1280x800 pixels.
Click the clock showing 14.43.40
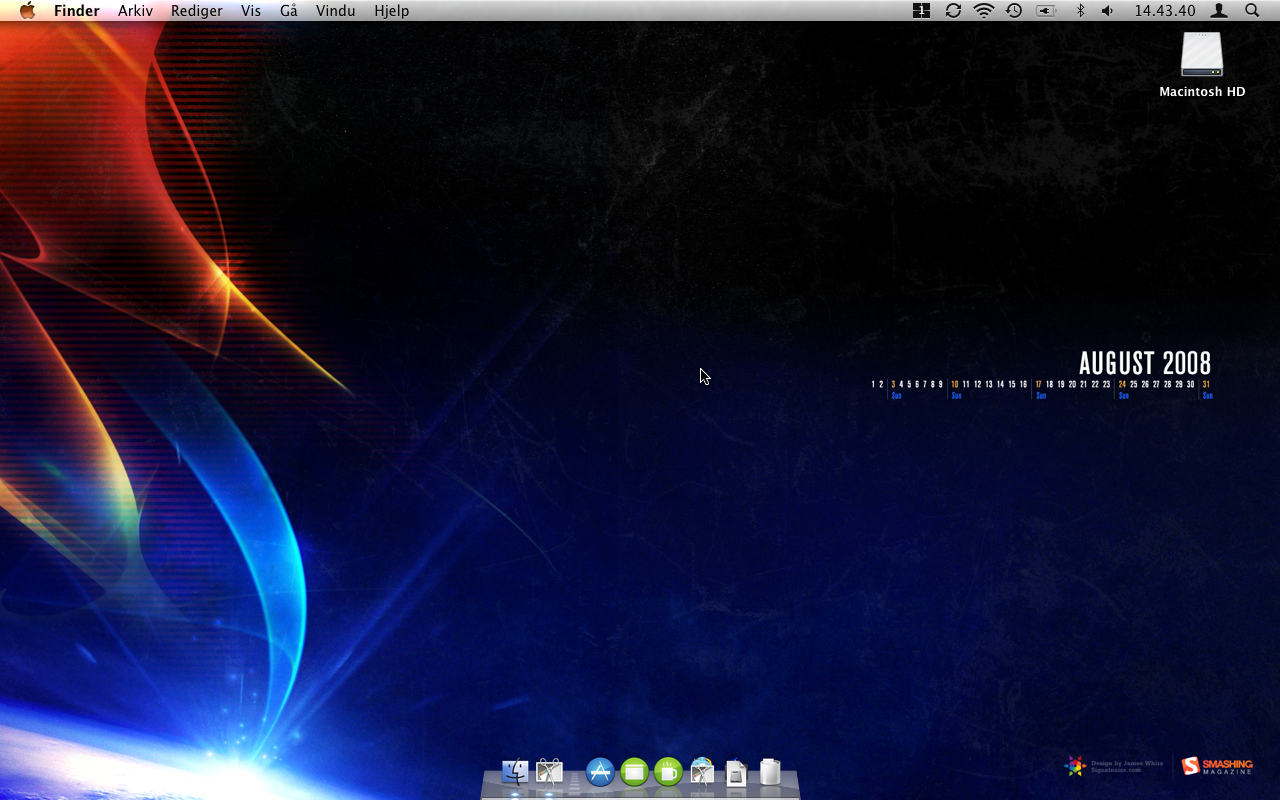tap(1165, 11)
